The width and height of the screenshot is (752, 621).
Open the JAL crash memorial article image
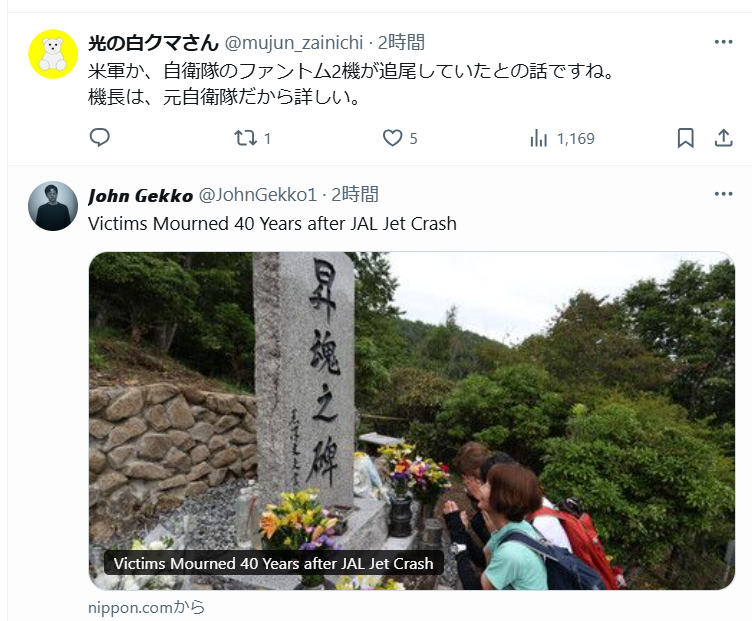pos(411,421)
